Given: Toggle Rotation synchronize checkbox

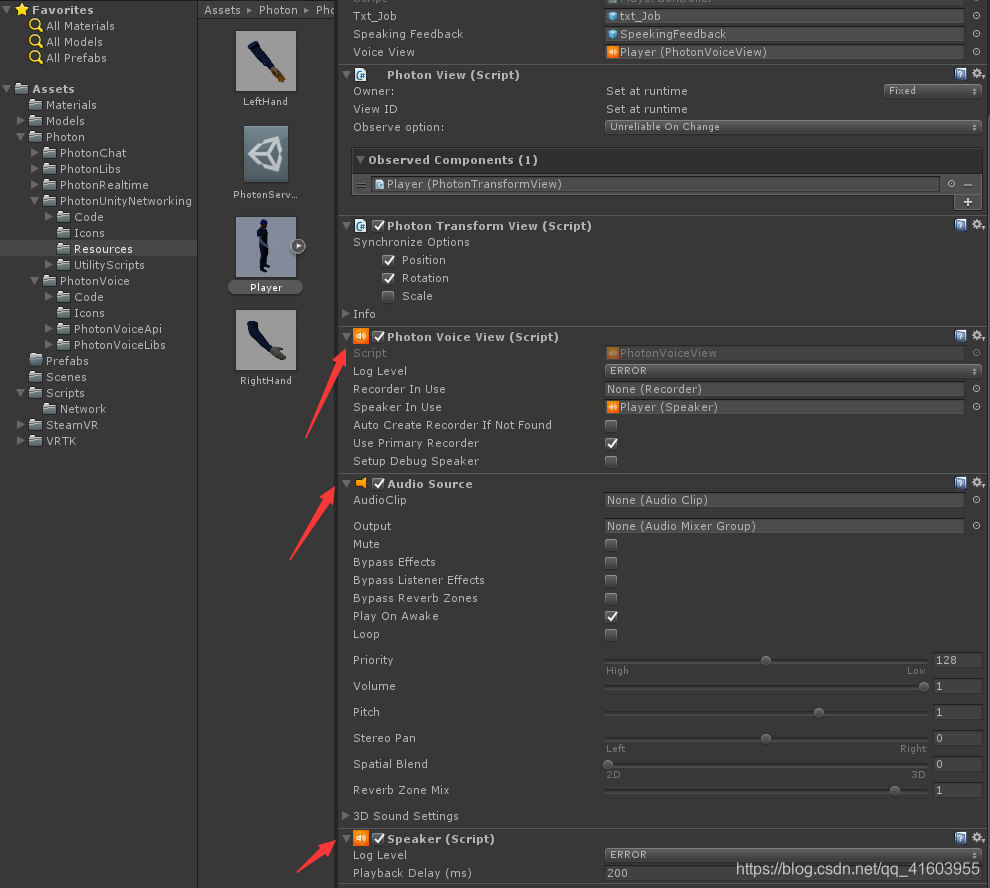Looking at the screenshot, I should 388,279.
